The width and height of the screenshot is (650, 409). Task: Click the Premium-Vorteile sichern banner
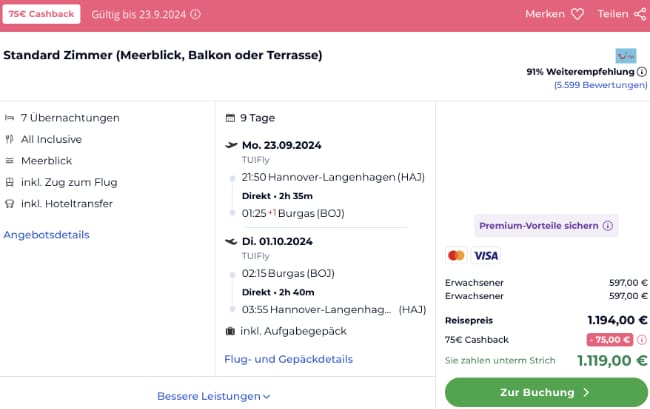point(539,226)
